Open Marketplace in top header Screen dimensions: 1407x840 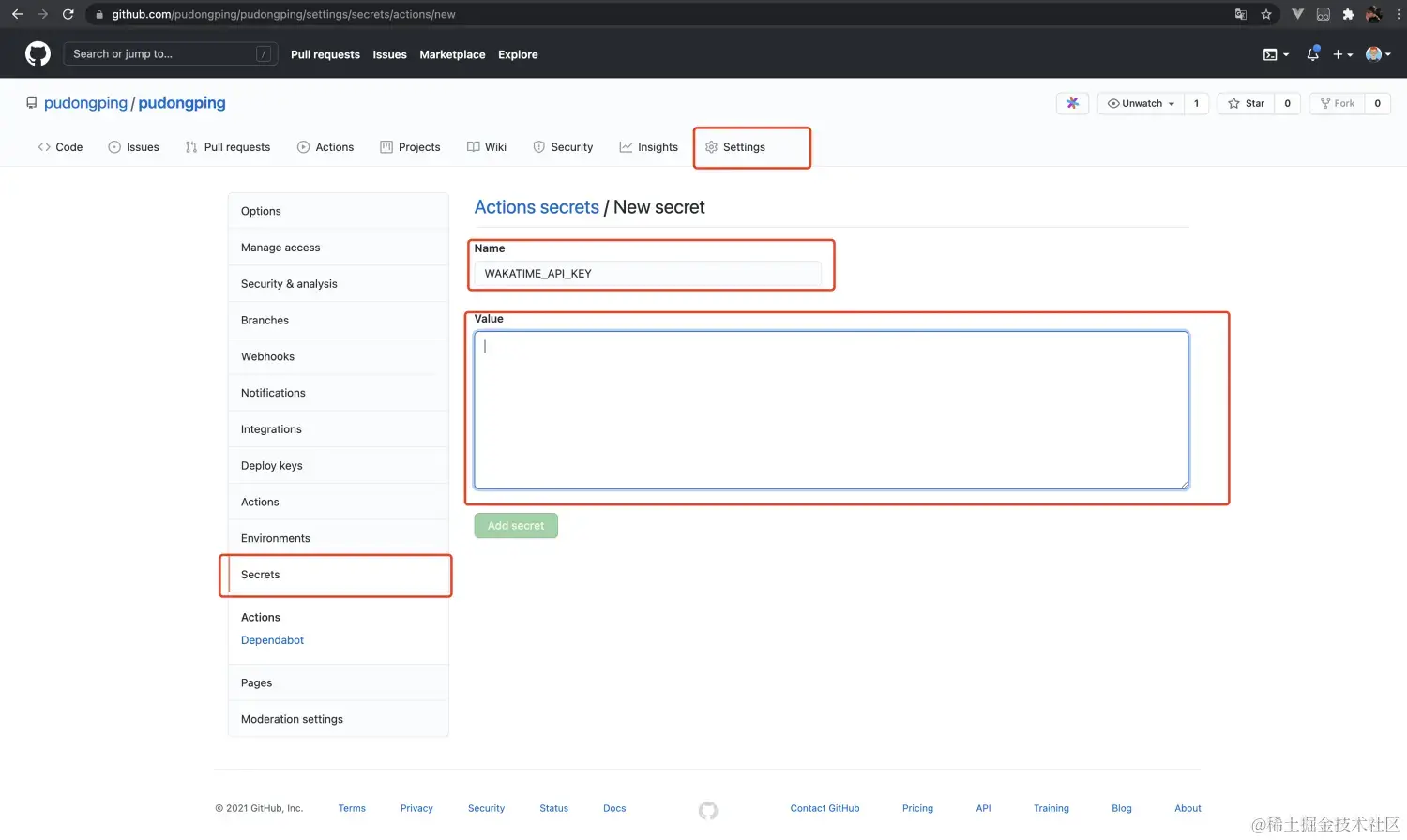452,54
